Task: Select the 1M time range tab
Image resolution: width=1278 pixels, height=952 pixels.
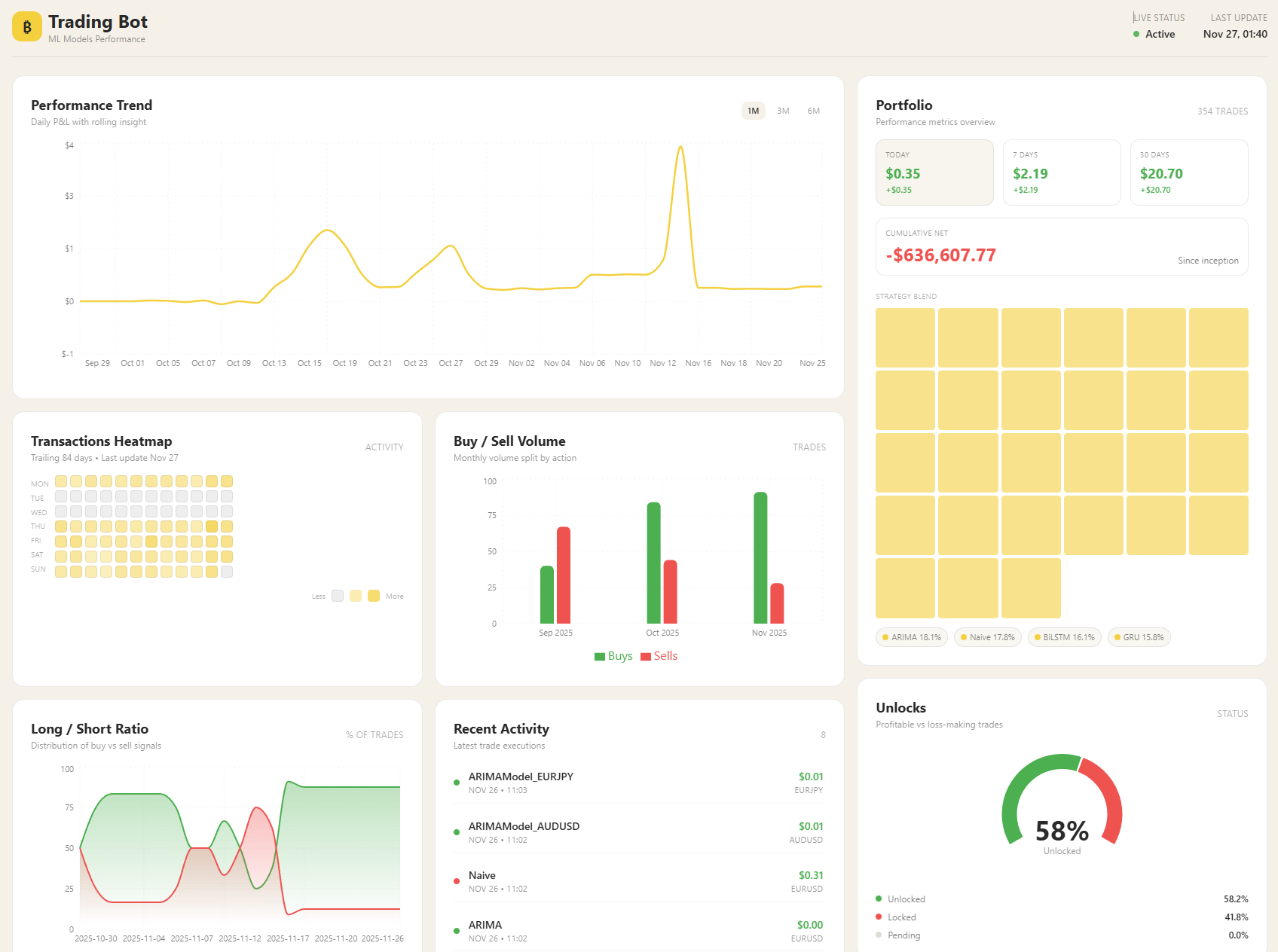Action: (x=752, y=111)
